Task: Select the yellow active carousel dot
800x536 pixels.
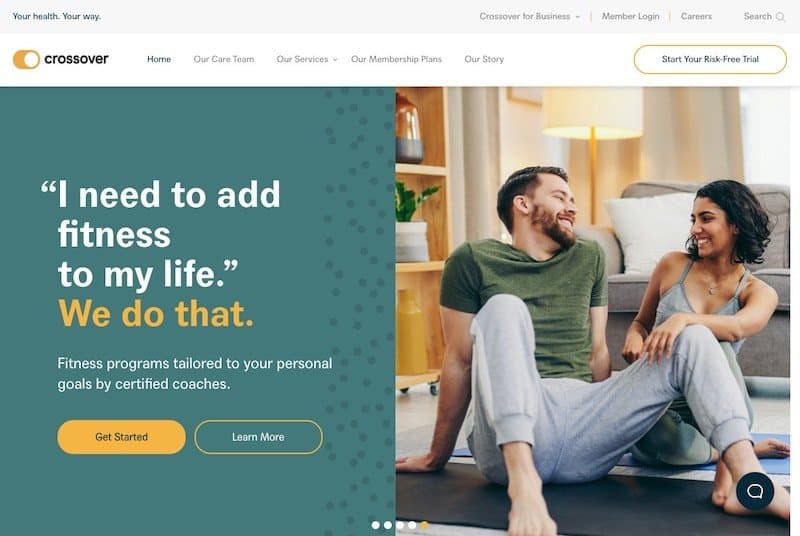Action: coord(424,525)
